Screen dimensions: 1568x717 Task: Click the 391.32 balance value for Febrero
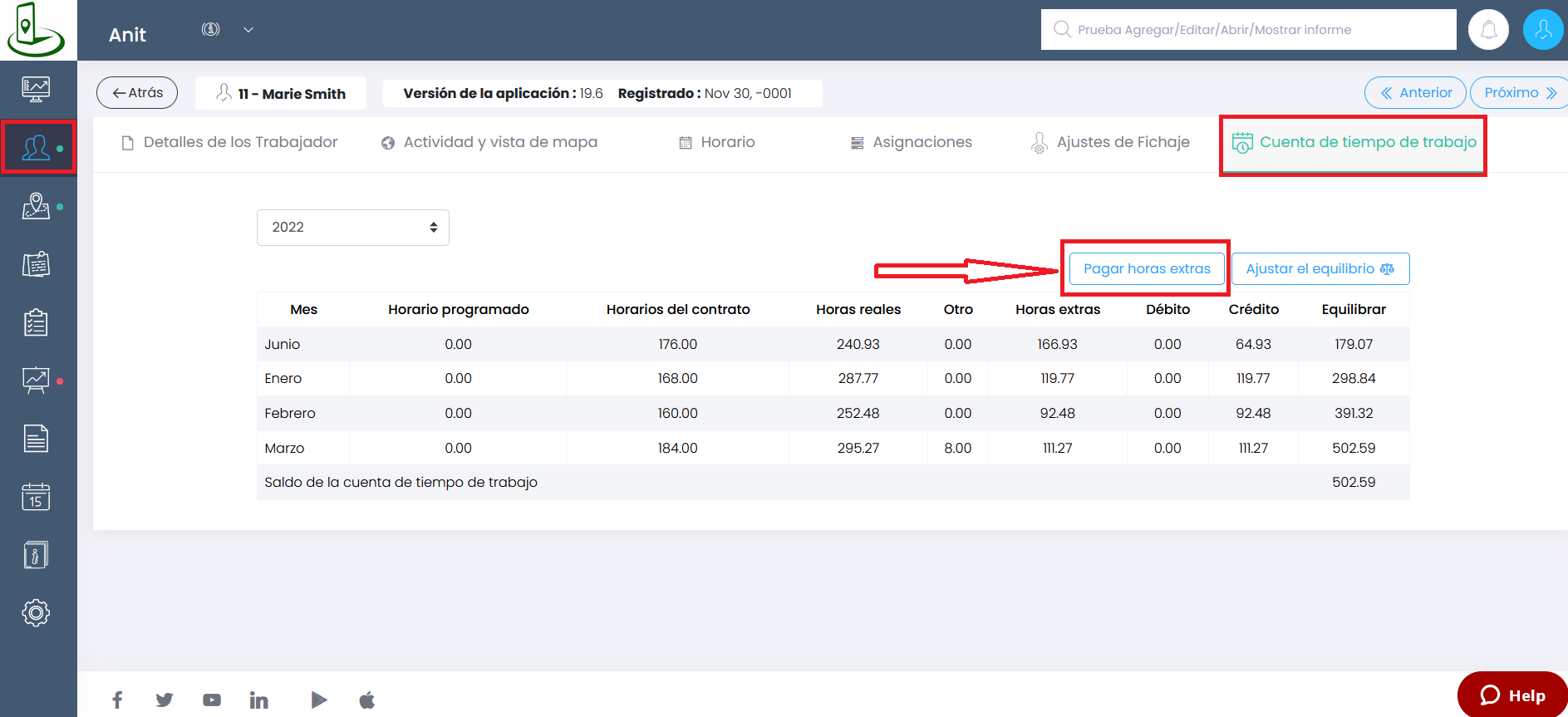click(x=1354, y=413)
